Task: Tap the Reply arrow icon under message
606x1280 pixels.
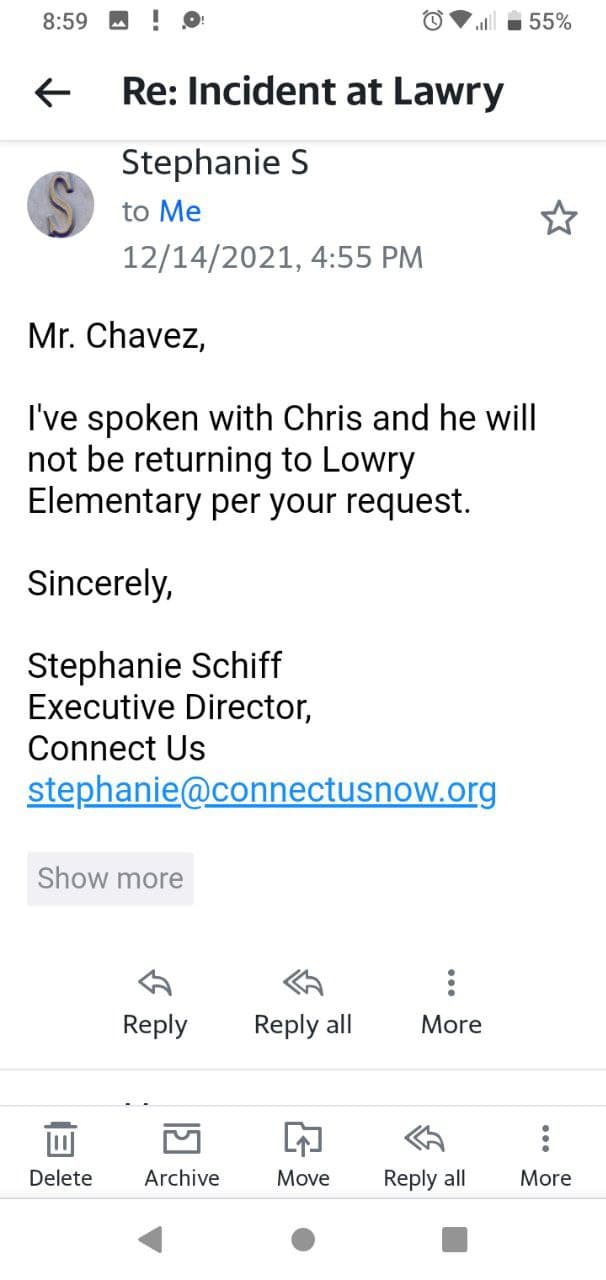Action: (x=154, y=985)
